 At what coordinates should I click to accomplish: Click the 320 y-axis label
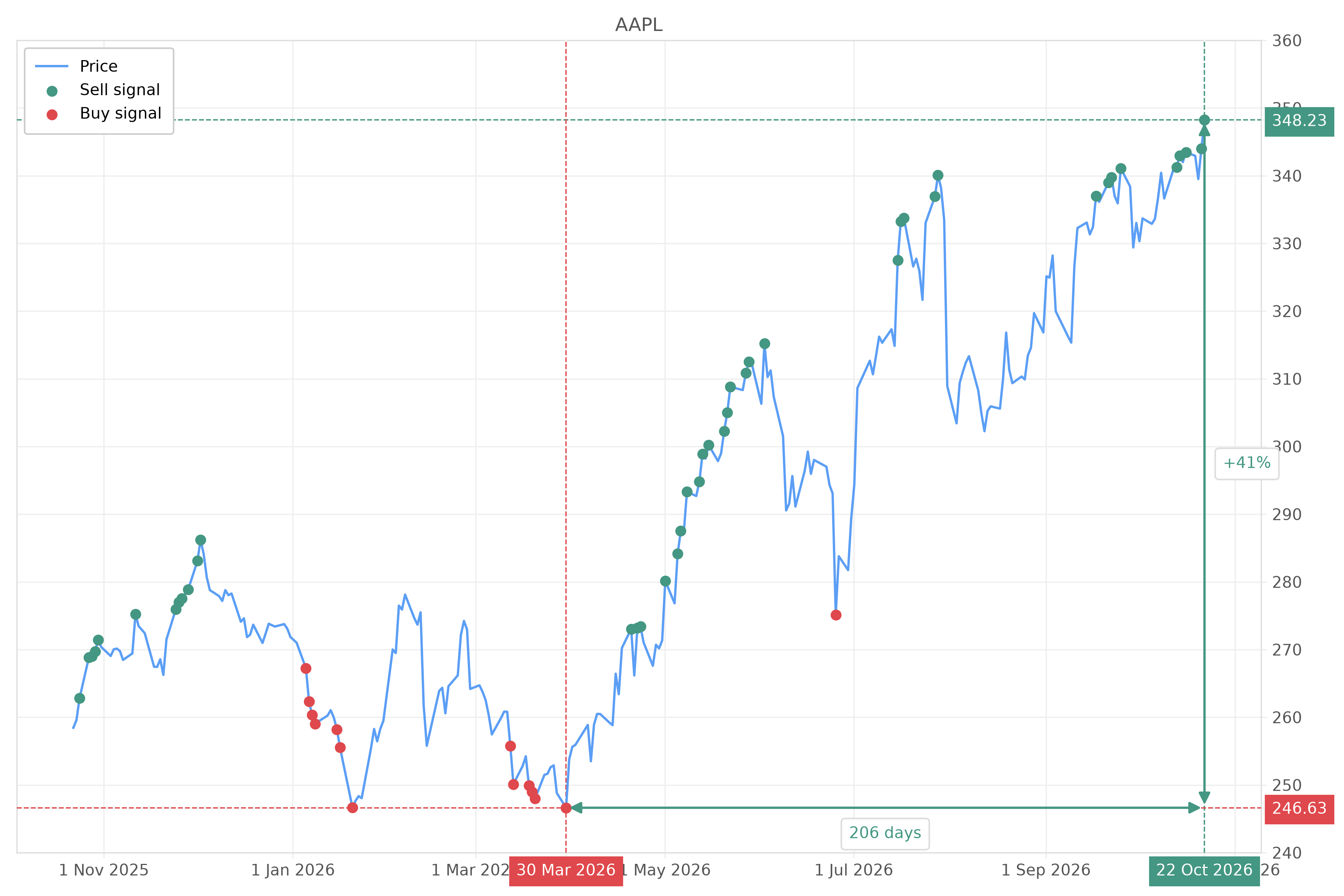[1287, 311]
